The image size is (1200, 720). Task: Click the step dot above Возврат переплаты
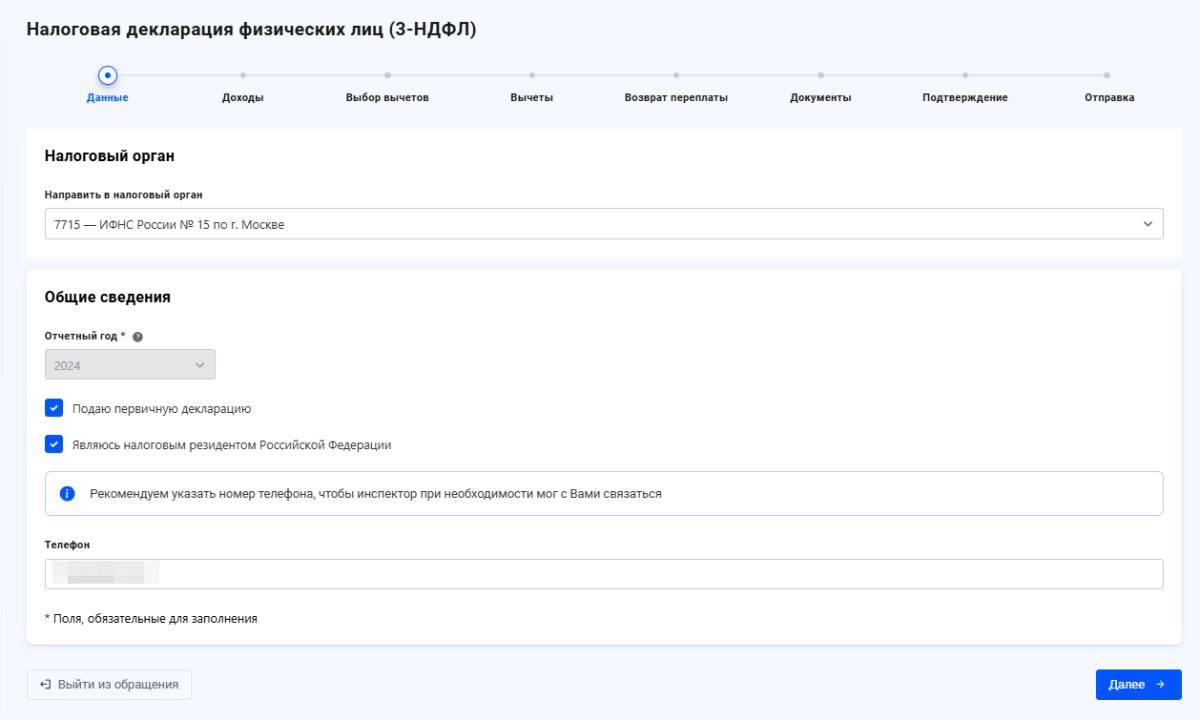coord(676,75)
